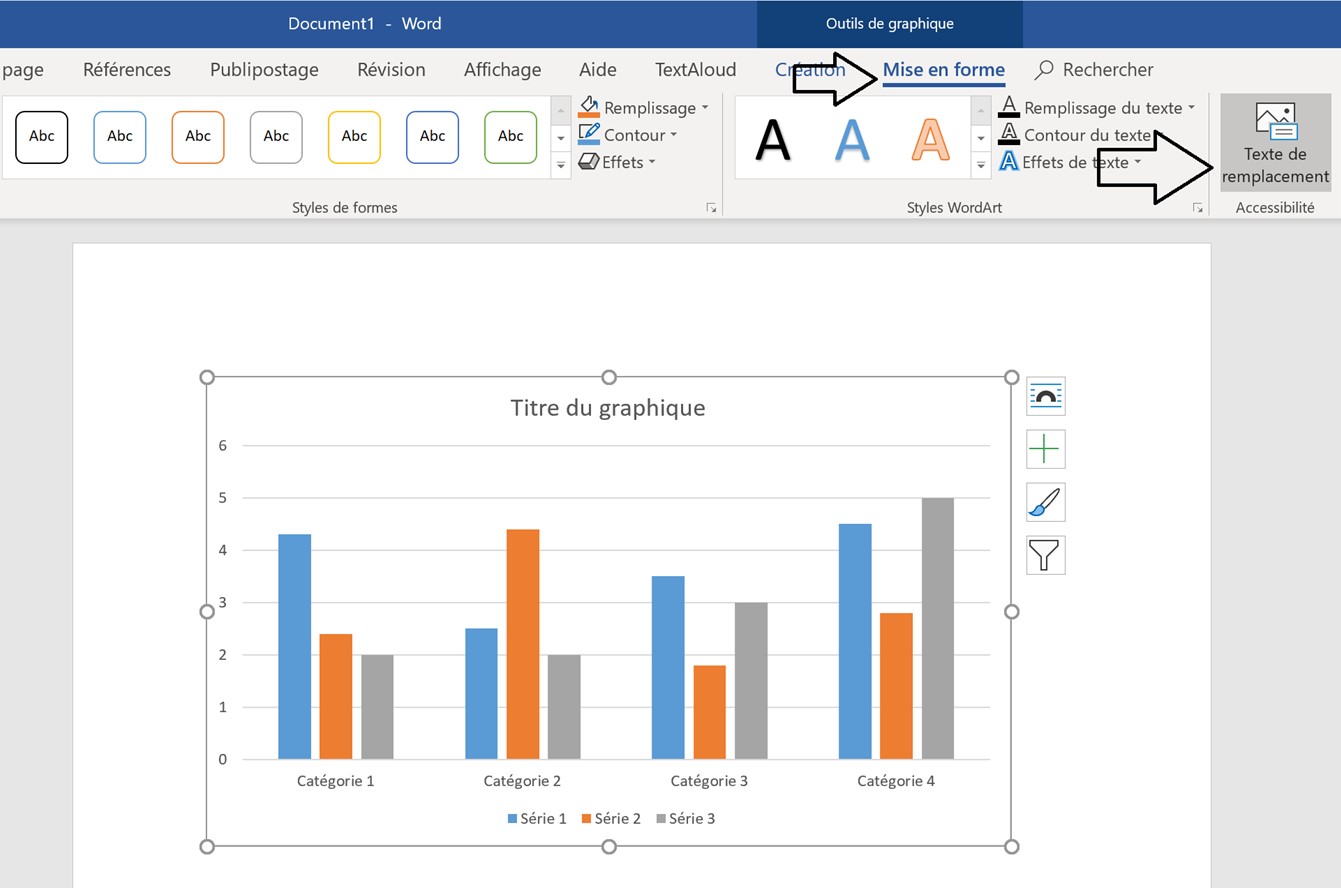The image size is (1341, 888).
Task: Click the chart layout options icon
Action: 1045,396
